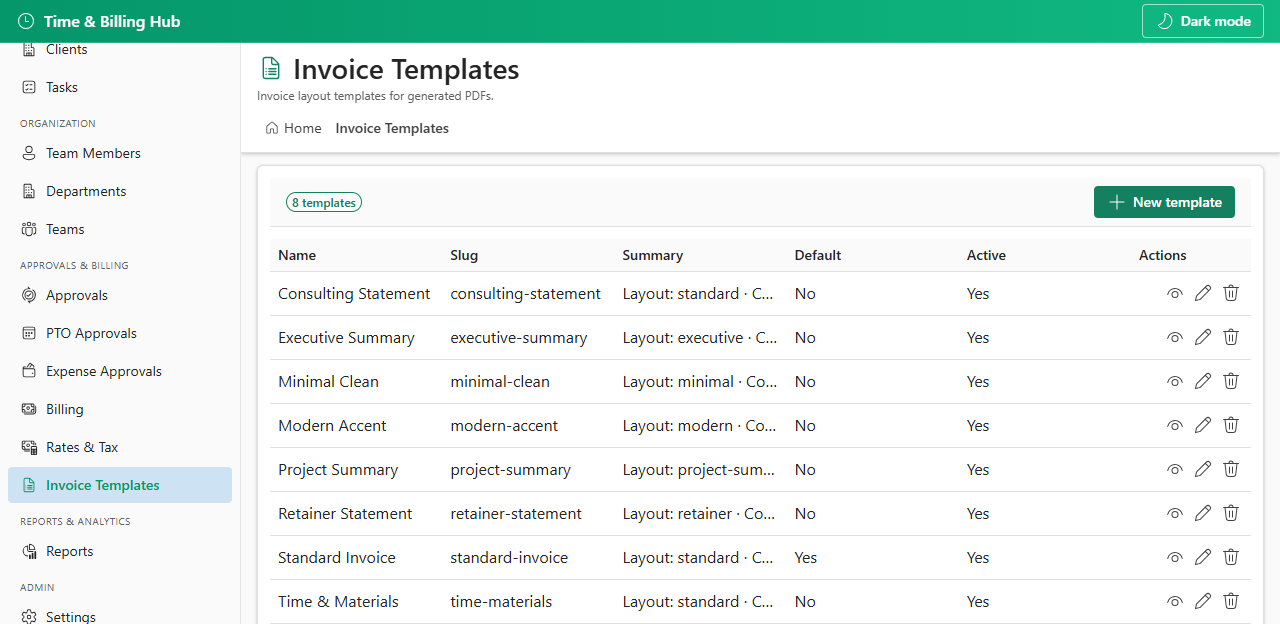Preview the Minimal Clean template eye icon
1280x624 pixels.
pos(1175,382)
